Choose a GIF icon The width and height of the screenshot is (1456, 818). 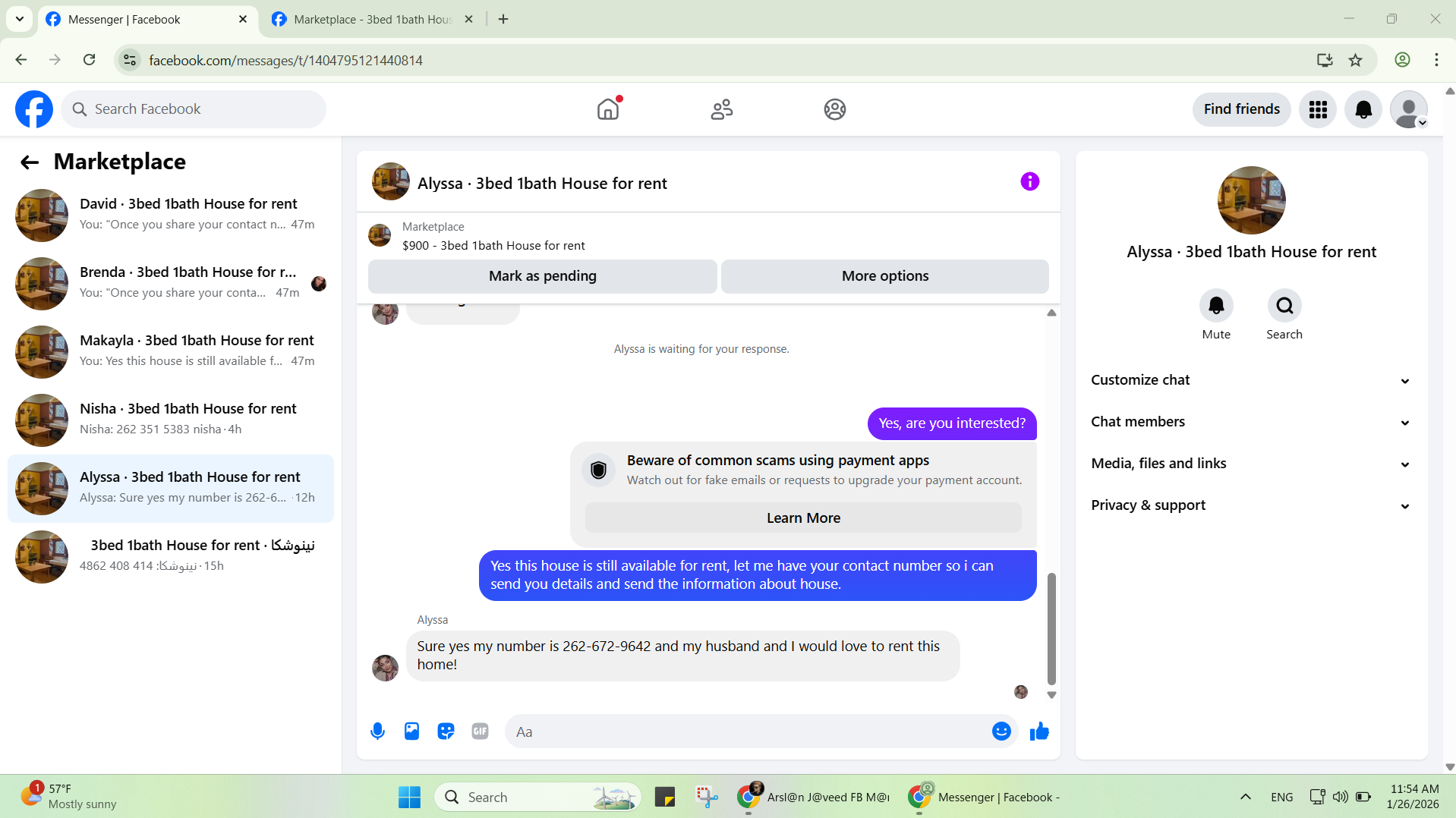pyautogui.click(x=480, y=731)
